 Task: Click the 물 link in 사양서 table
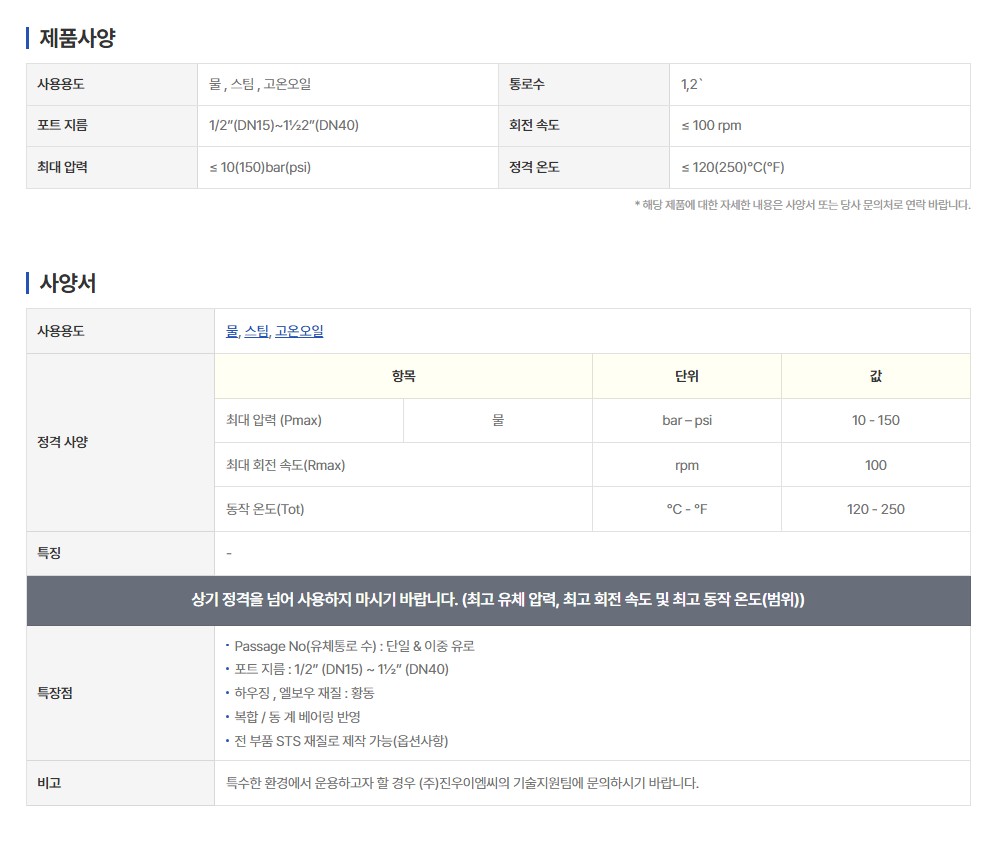232,331
